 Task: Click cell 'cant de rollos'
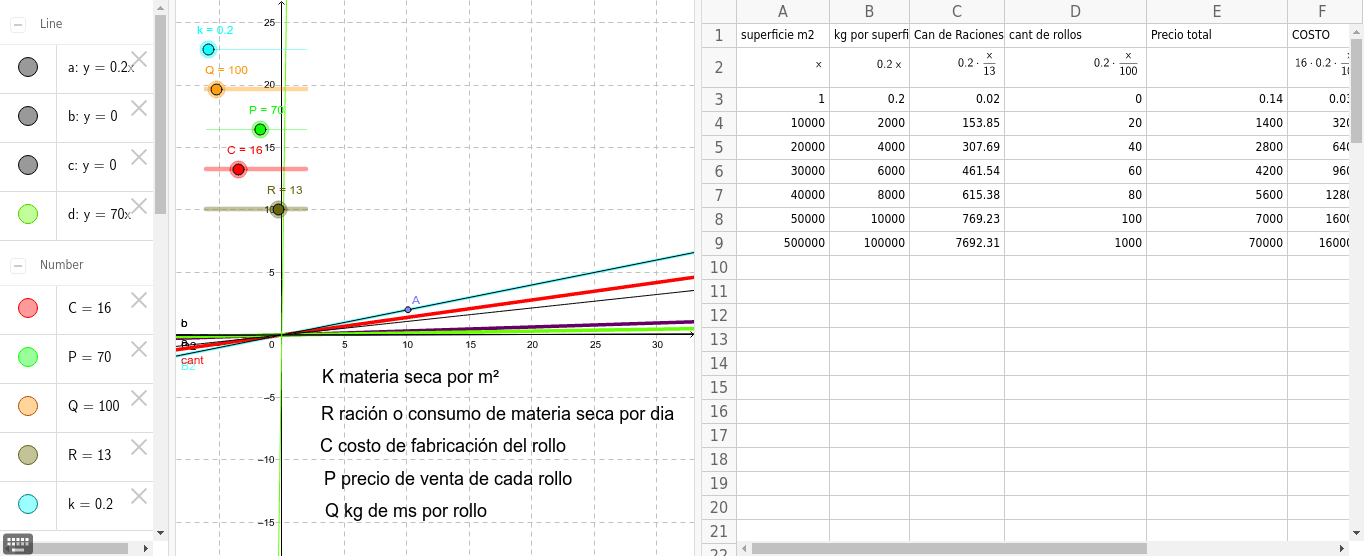tap(1075, 36)
